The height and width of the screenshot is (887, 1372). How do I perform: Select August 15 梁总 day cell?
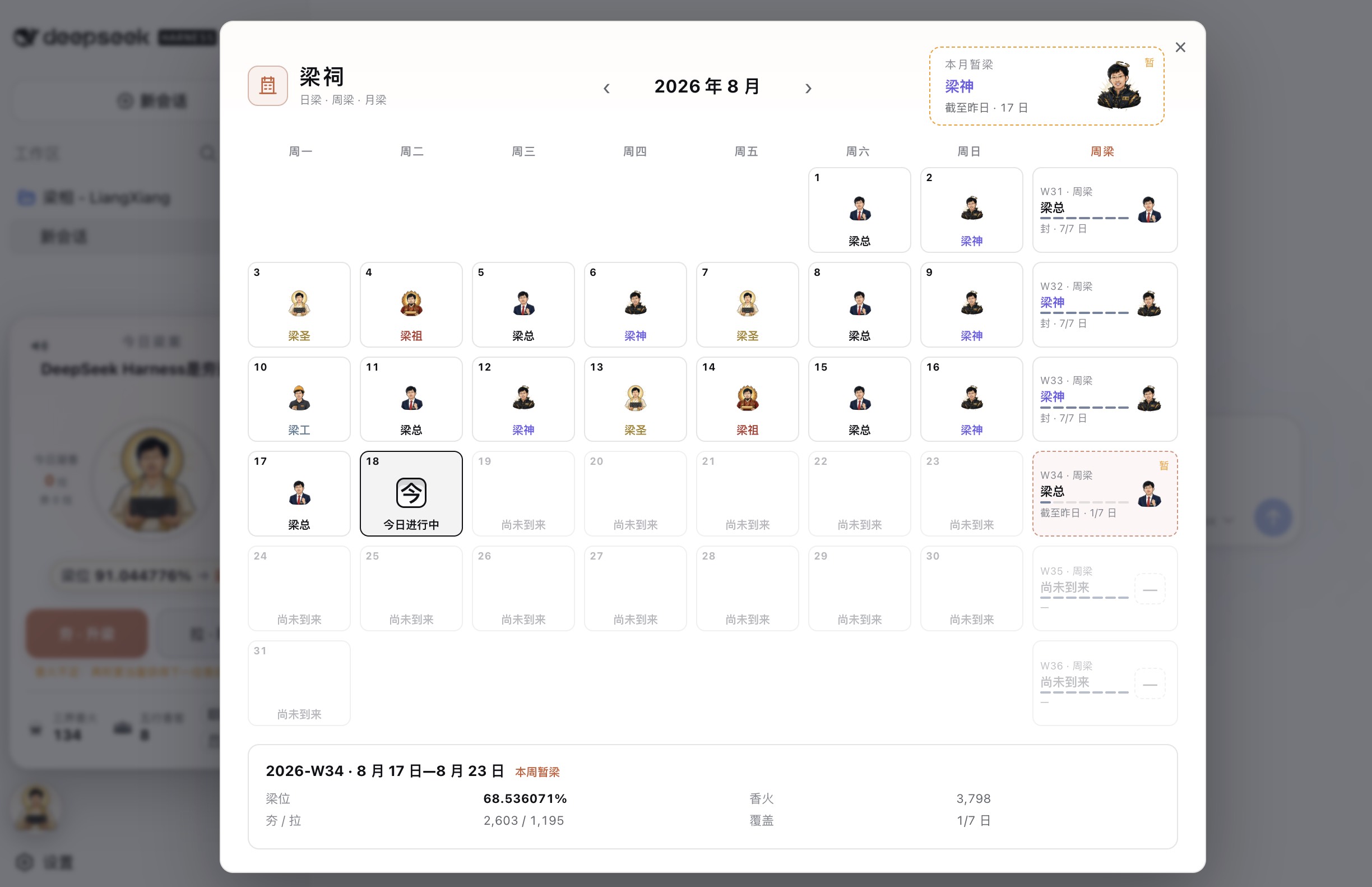(x=860, y=399)
